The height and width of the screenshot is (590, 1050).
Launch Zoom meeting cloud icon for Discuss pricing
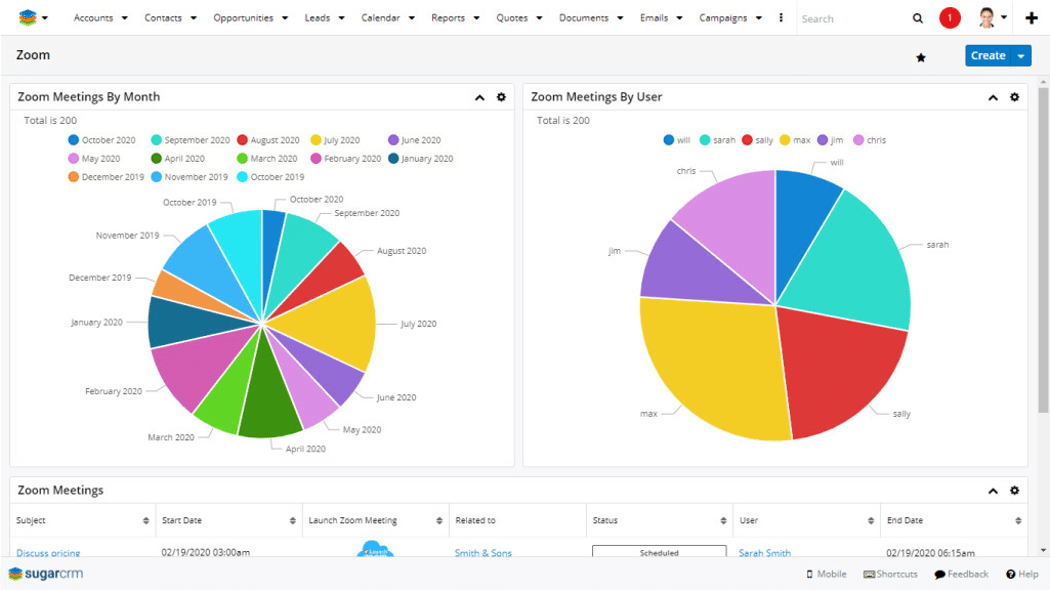point(375,550)
